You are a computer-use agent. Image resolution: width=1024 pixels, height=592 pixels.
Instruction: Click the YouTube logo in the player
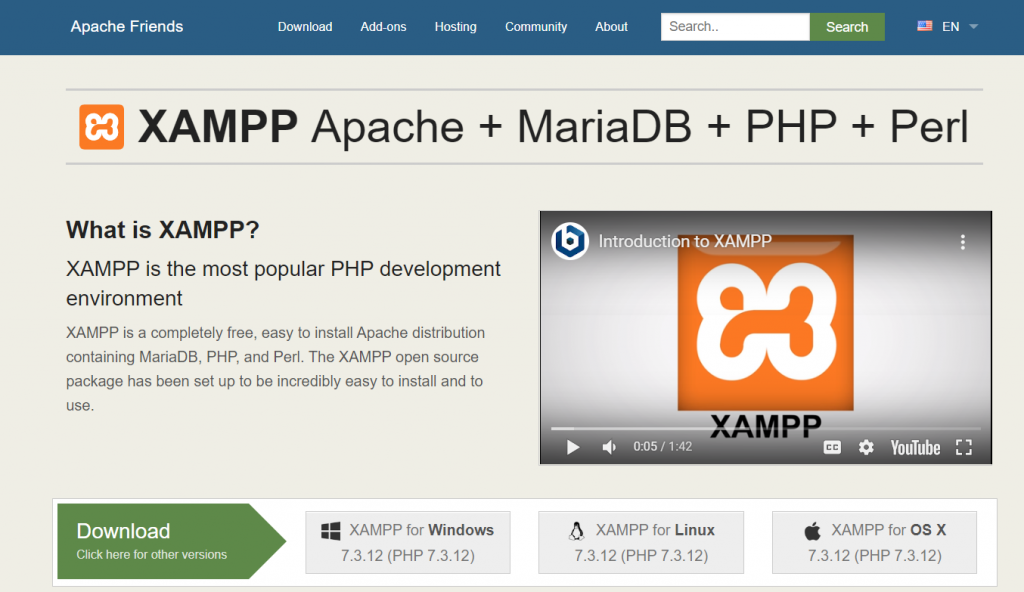pos(915,447)
